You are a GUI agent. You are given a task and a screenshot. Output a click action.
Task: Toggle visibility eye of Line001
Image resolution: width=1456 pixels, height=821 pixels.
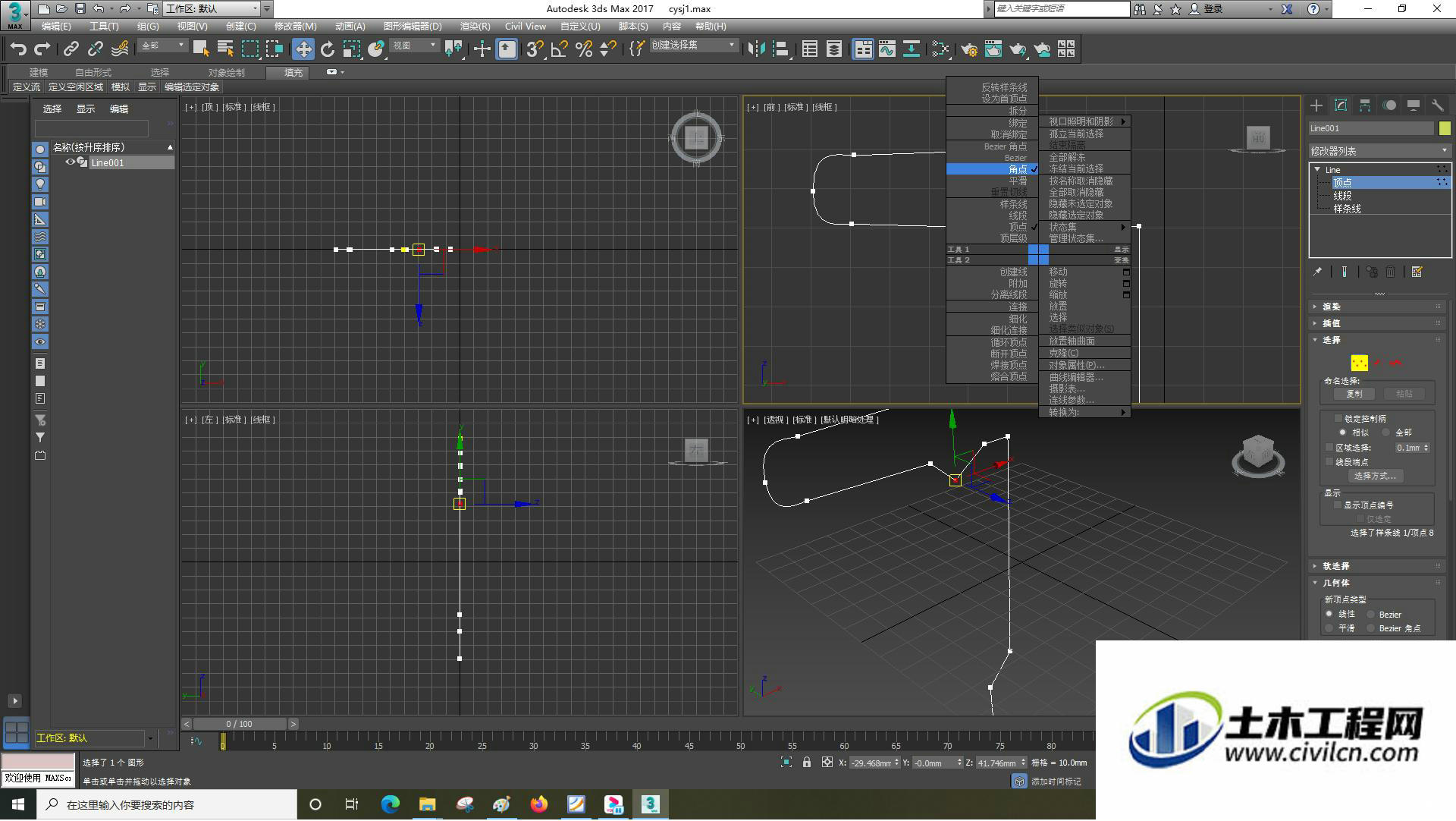(71, 162)
